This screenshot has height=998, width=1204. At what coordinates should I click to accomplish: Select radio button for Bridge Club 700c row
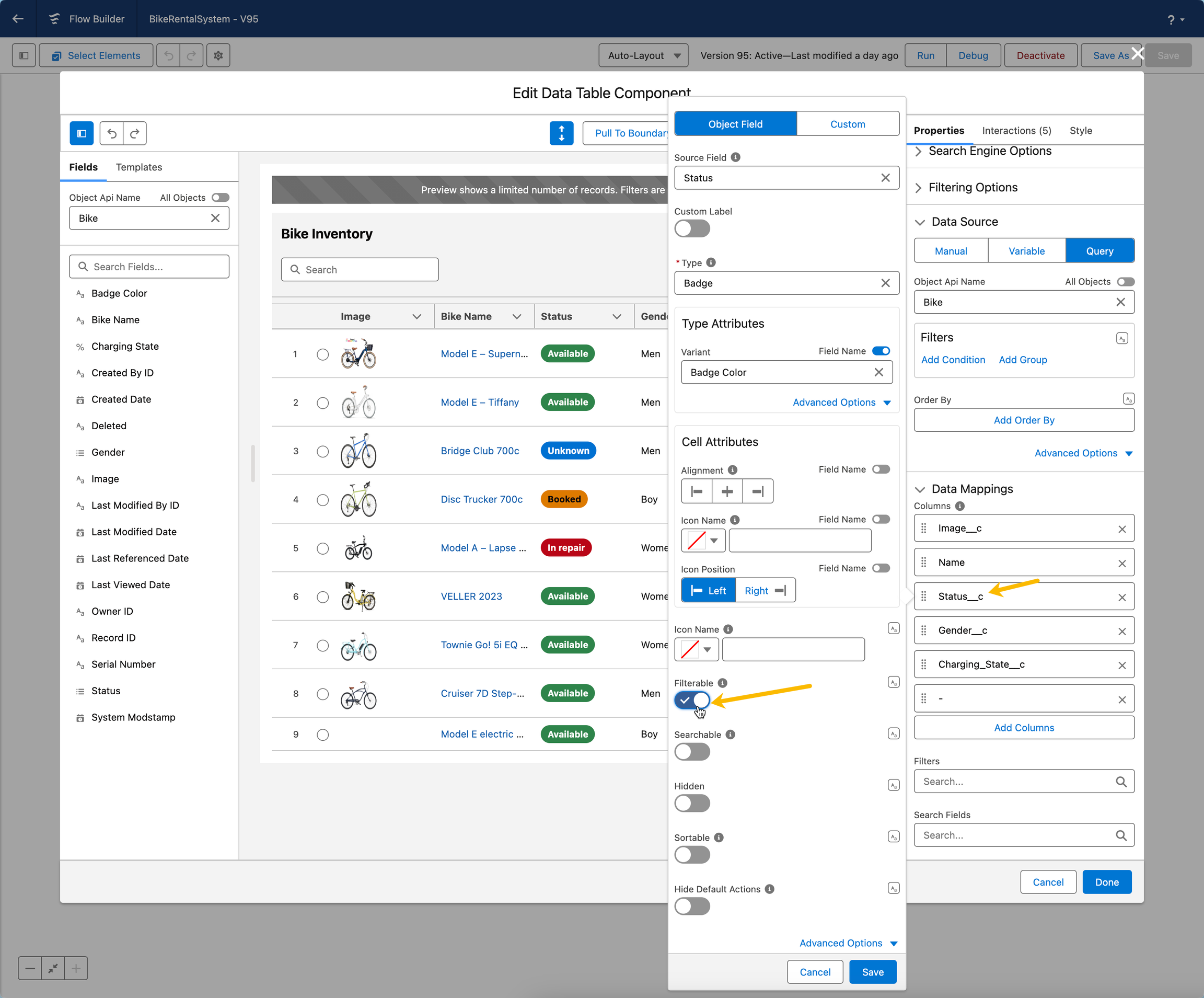tap(323, 451)
